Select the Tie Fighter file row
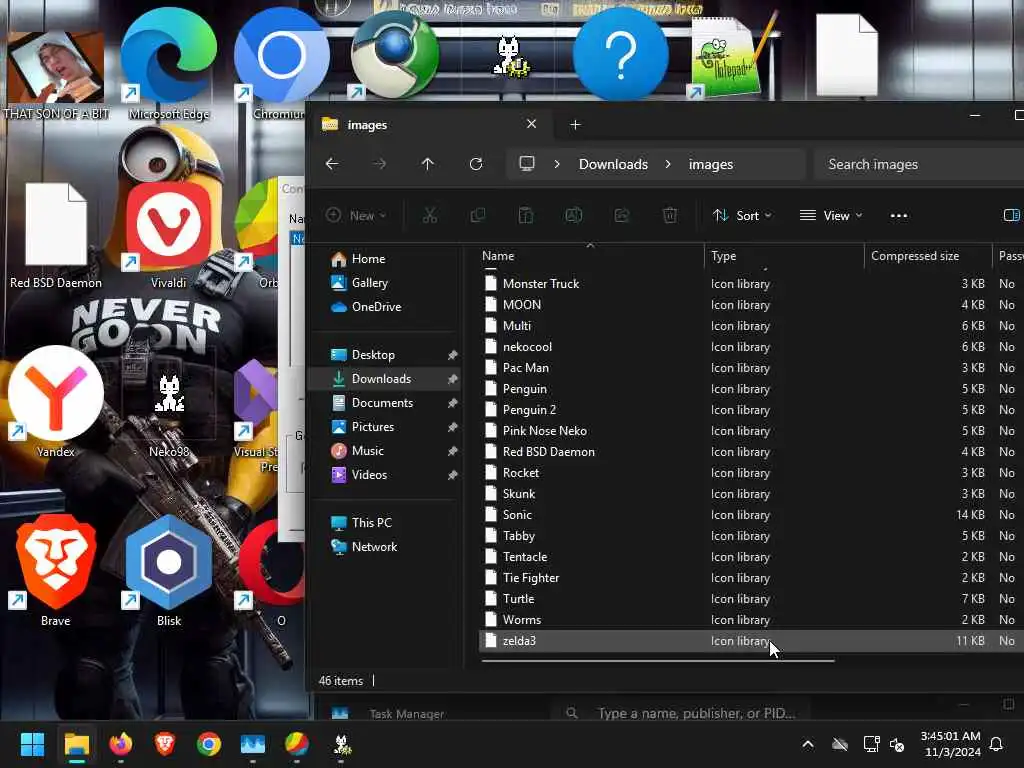The height and width of the screenshot is (768, 1024). [751, 577]
